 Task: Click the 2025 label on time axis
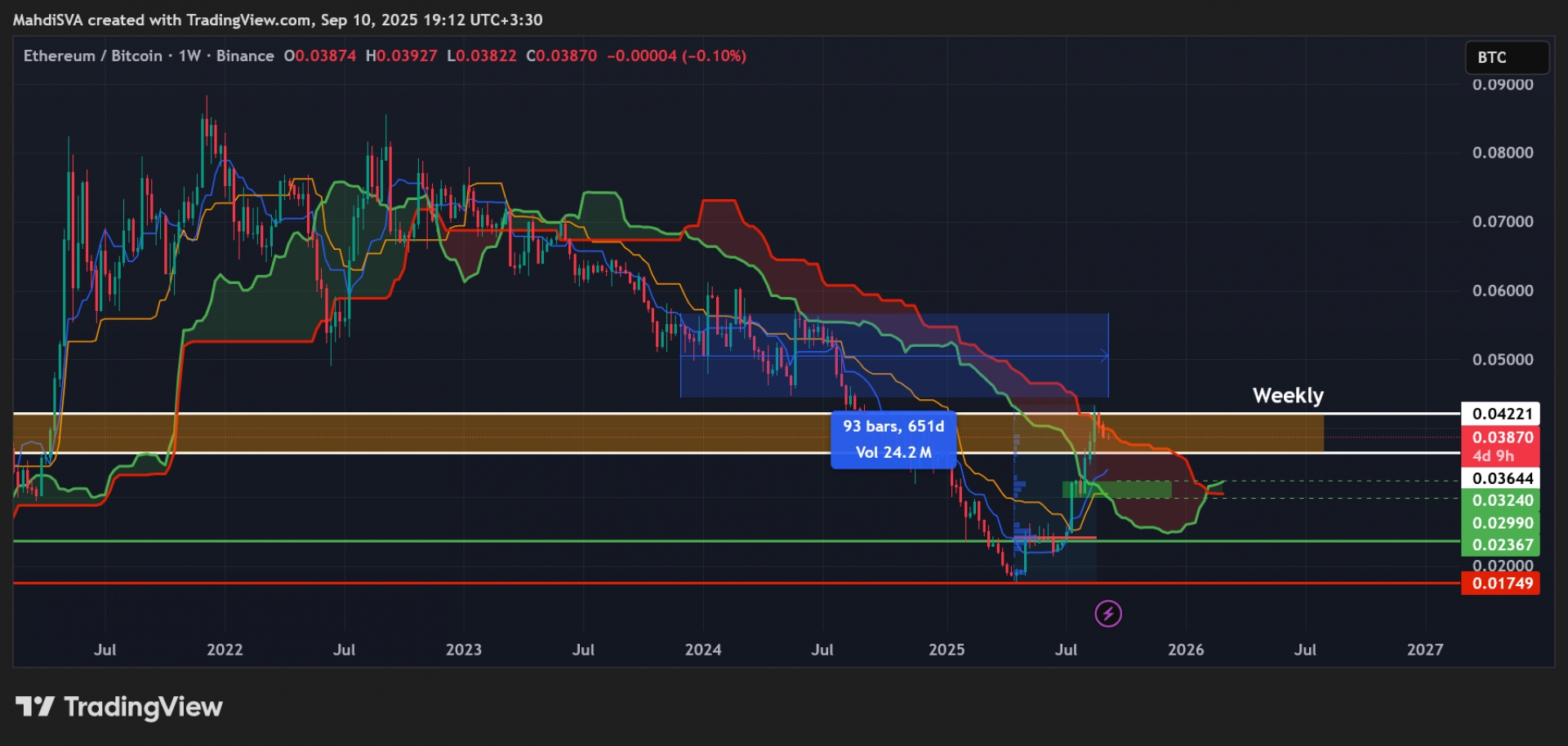point(947,650)
